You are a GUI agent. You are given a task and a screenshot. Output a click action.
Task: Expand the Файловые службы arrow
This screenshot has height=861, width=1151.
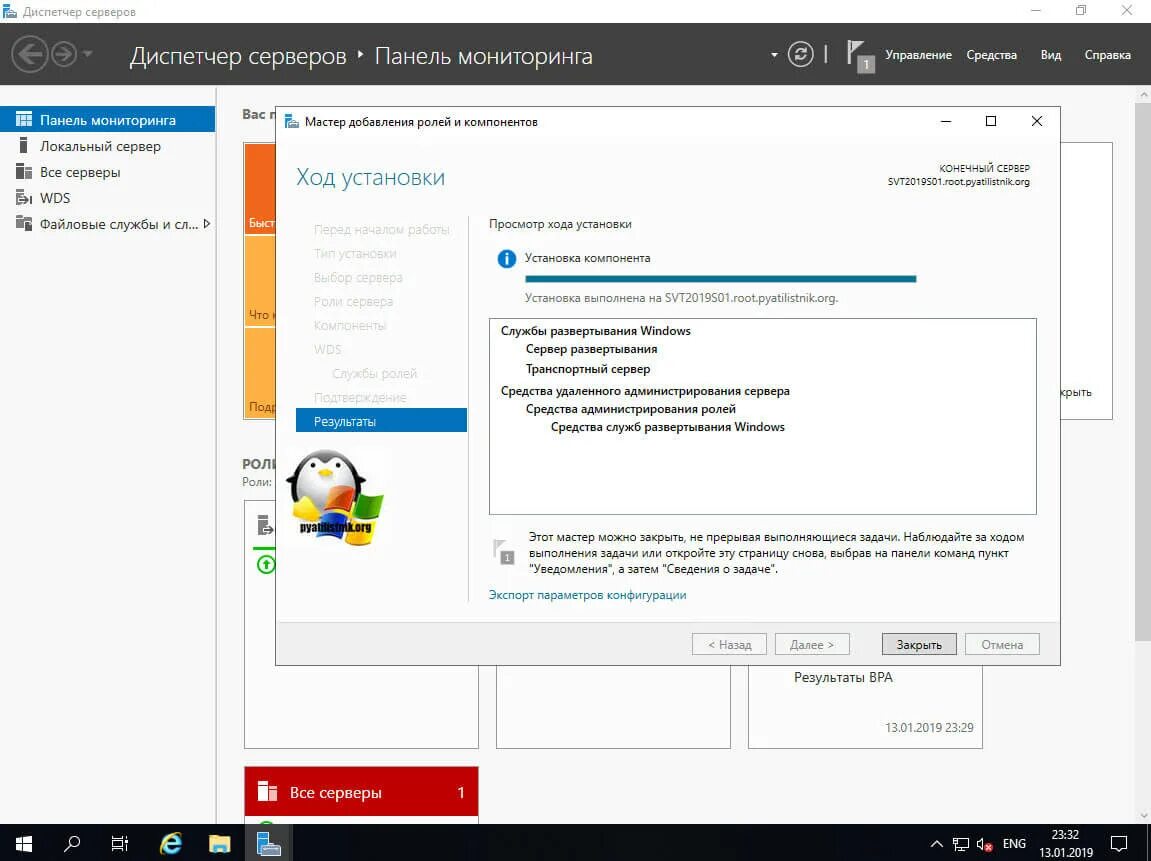click(207, 224)
